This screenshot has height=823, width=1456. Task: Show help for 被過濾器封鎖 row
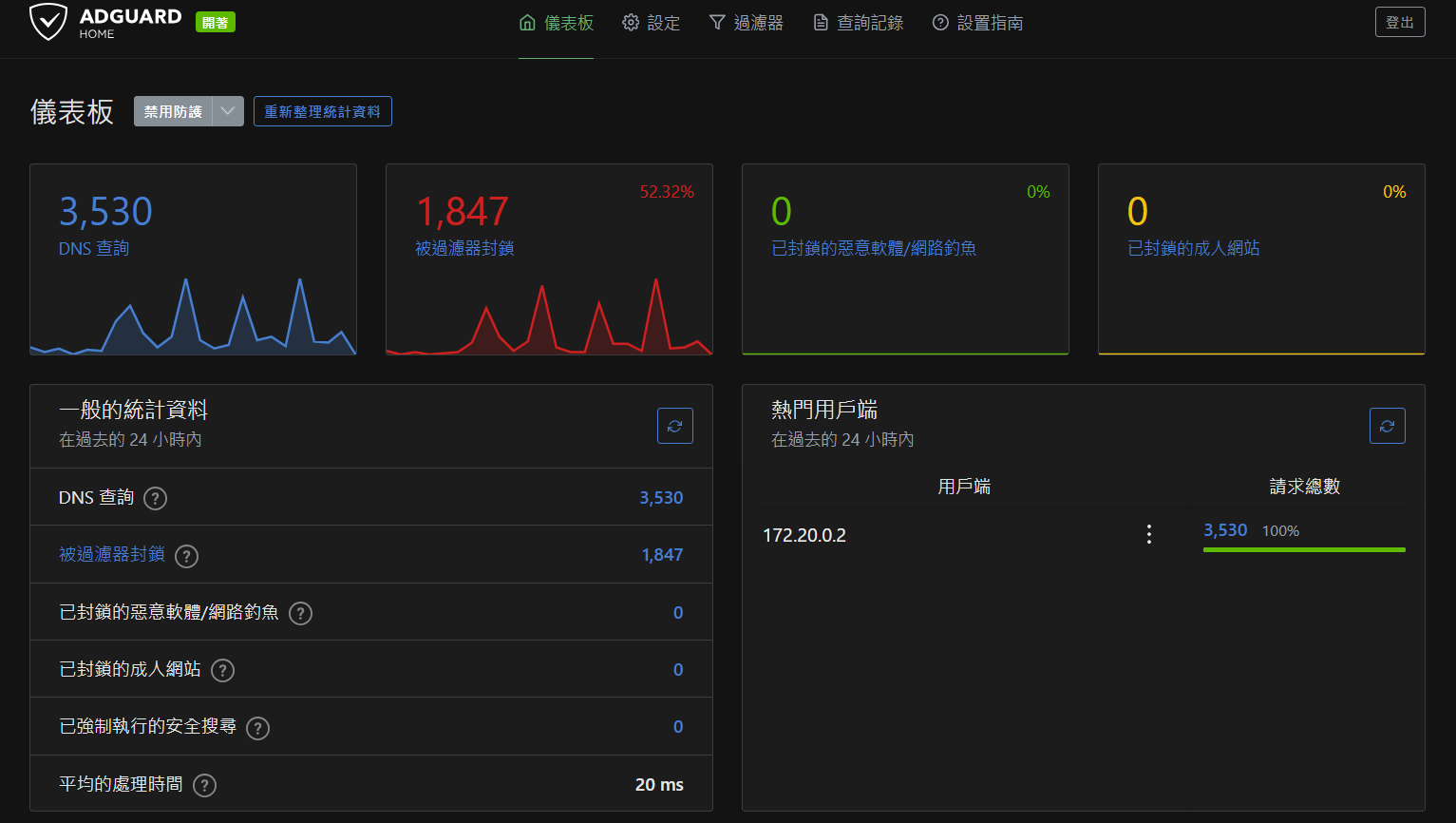click(187, 556)
